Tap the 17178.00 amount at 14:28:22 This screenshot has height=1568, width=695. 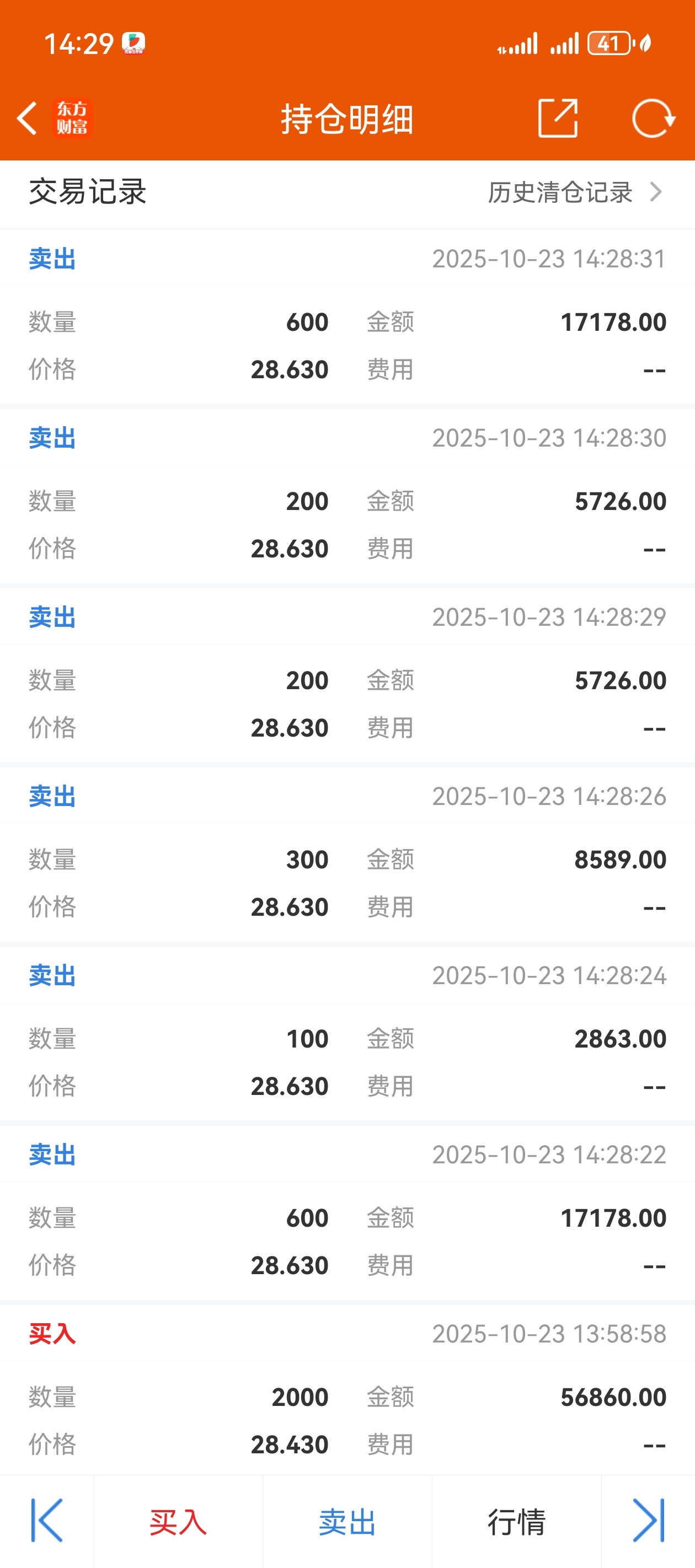(x=613, y=1218)
